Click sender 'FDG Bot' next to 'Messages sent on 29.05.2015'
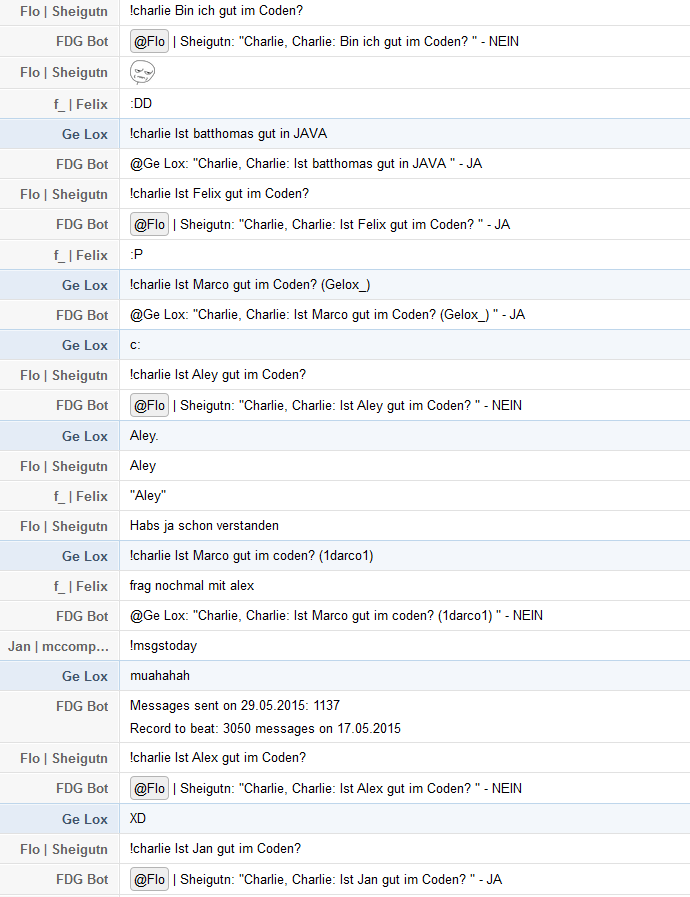Viewport: 690px width, 897px height. click(82, 707)
